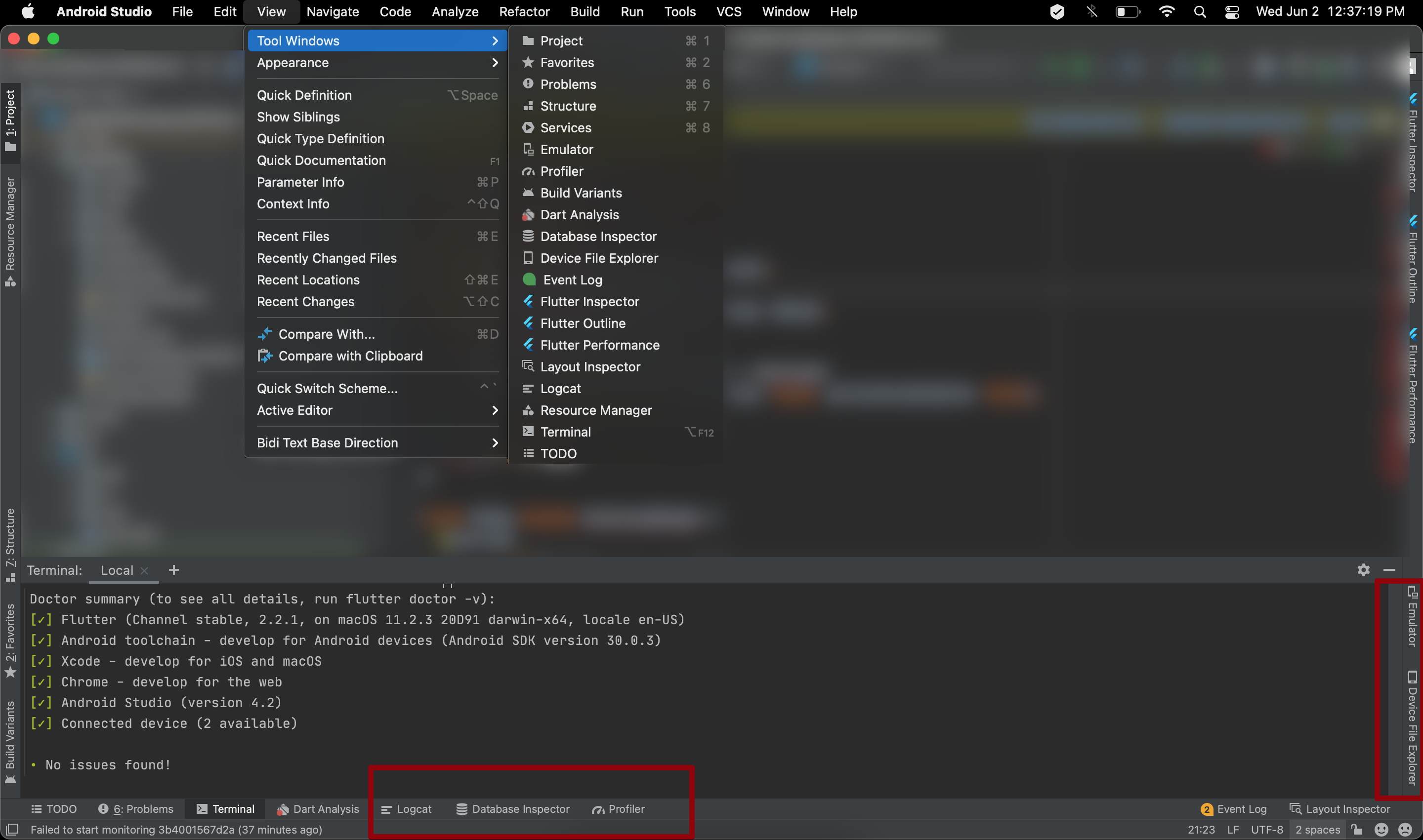Expand the Active Editor submenu
This screenshot has height=840, width=1423.
click(x=295, y=410)
